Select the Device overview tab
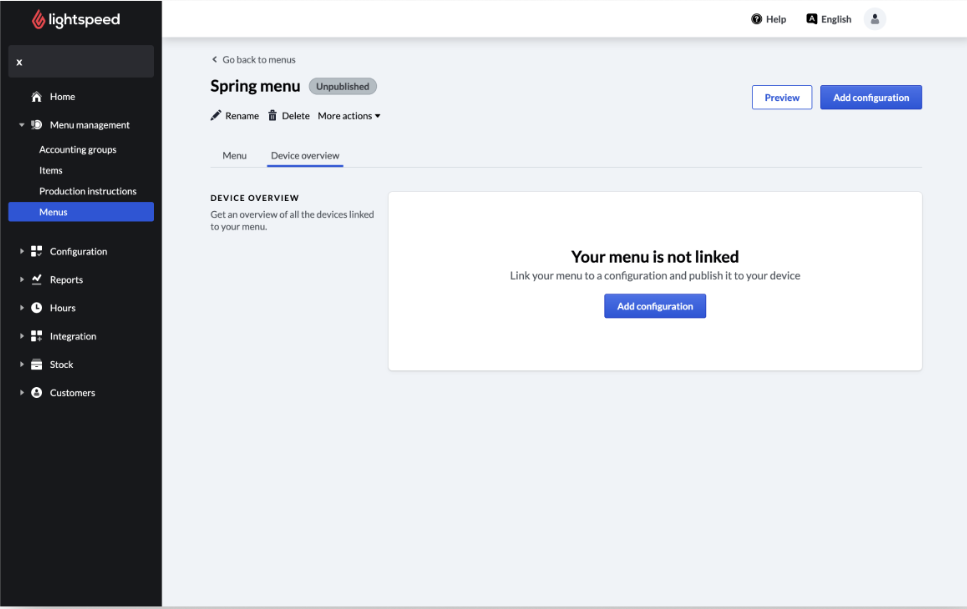This screenshot has width=967, height=609. coord(305,156)
